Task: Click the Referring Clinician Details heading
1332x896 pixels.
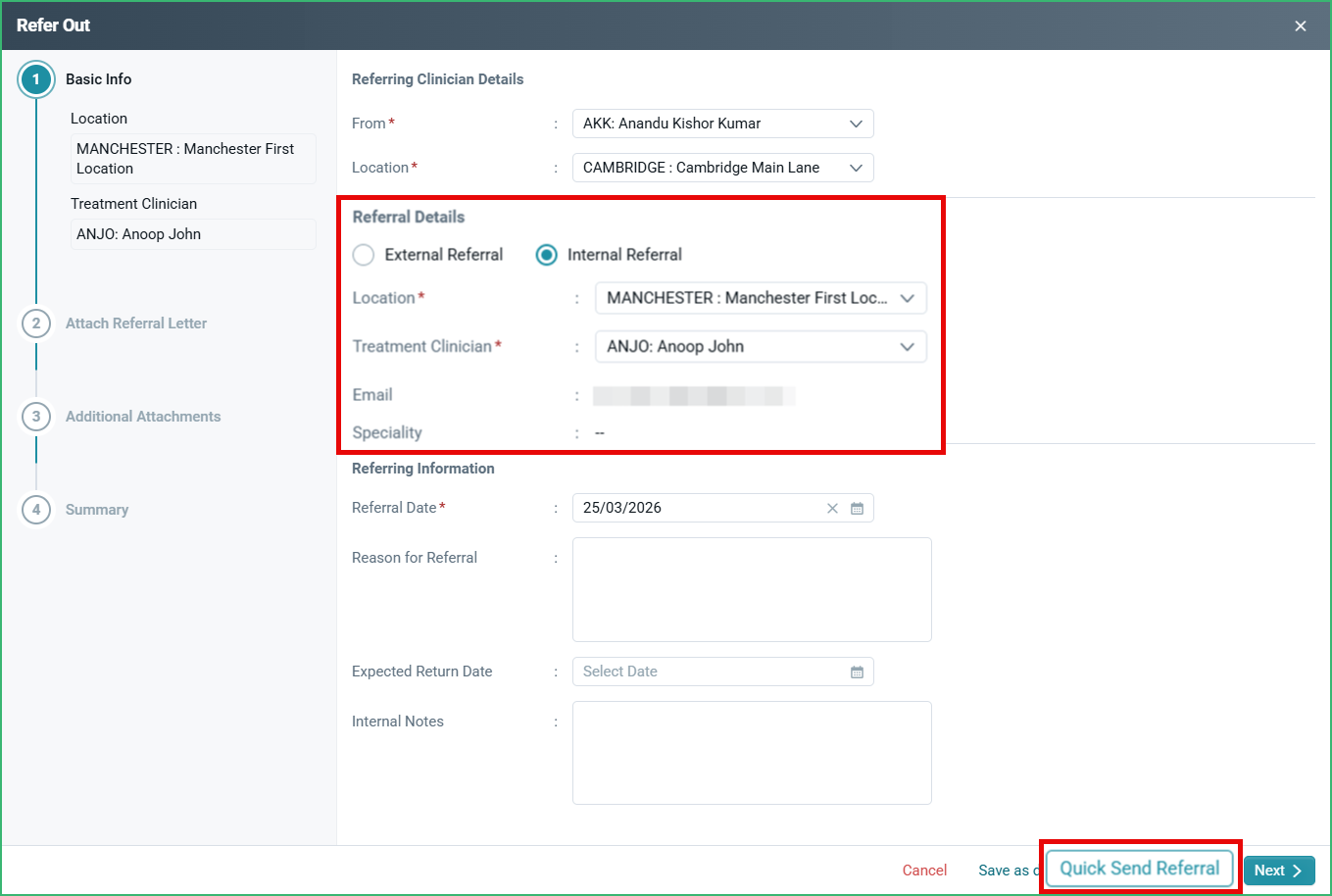Action: (x=437, y=79)
